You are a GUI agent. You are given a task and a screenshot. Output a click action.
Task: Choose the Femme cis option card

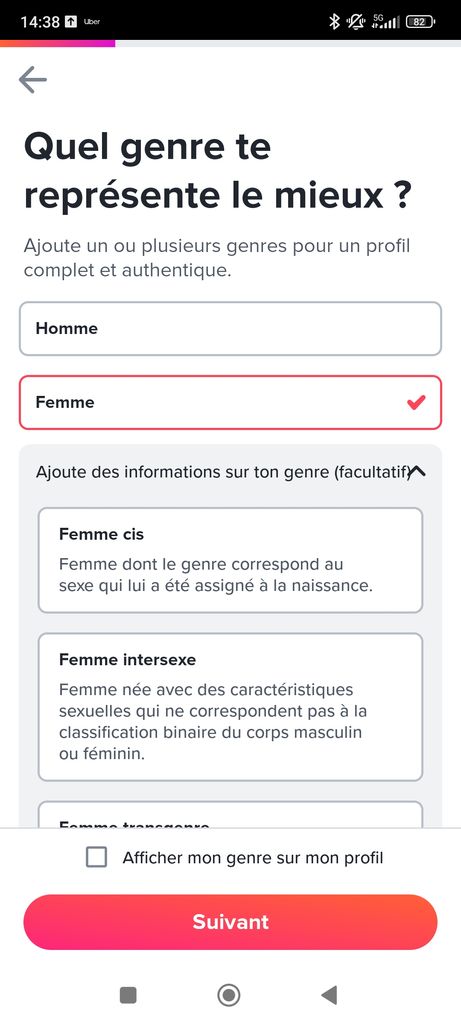(230, 560)
